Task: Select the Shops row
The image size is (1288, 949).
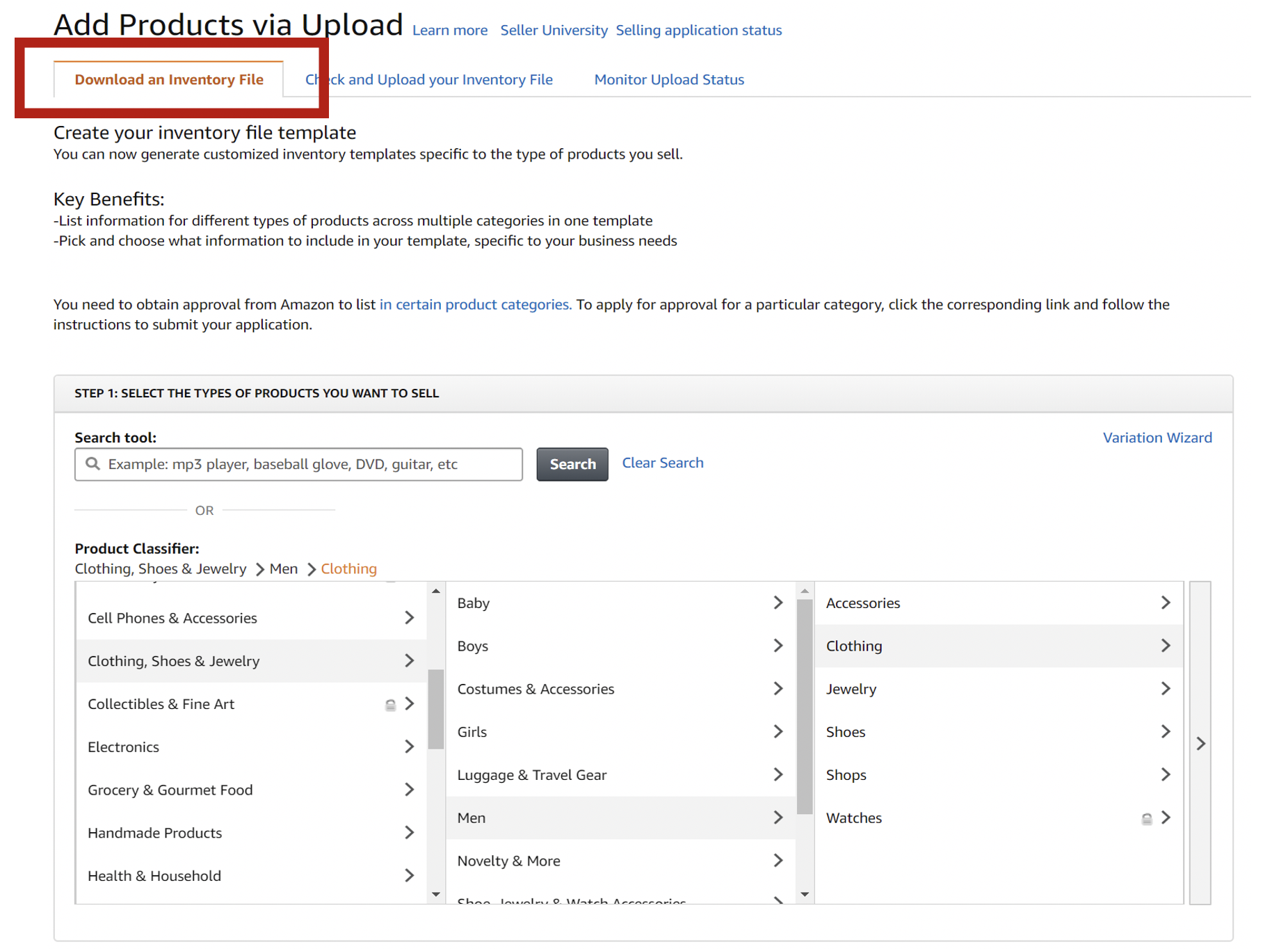Action: (x=999, y=775)
